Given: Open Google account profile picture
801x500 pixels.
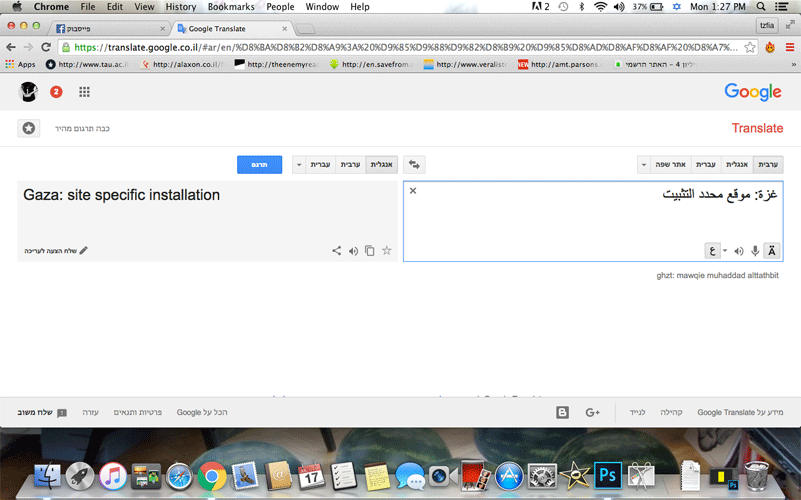Looking at the screenshot, I should [29, 92].
